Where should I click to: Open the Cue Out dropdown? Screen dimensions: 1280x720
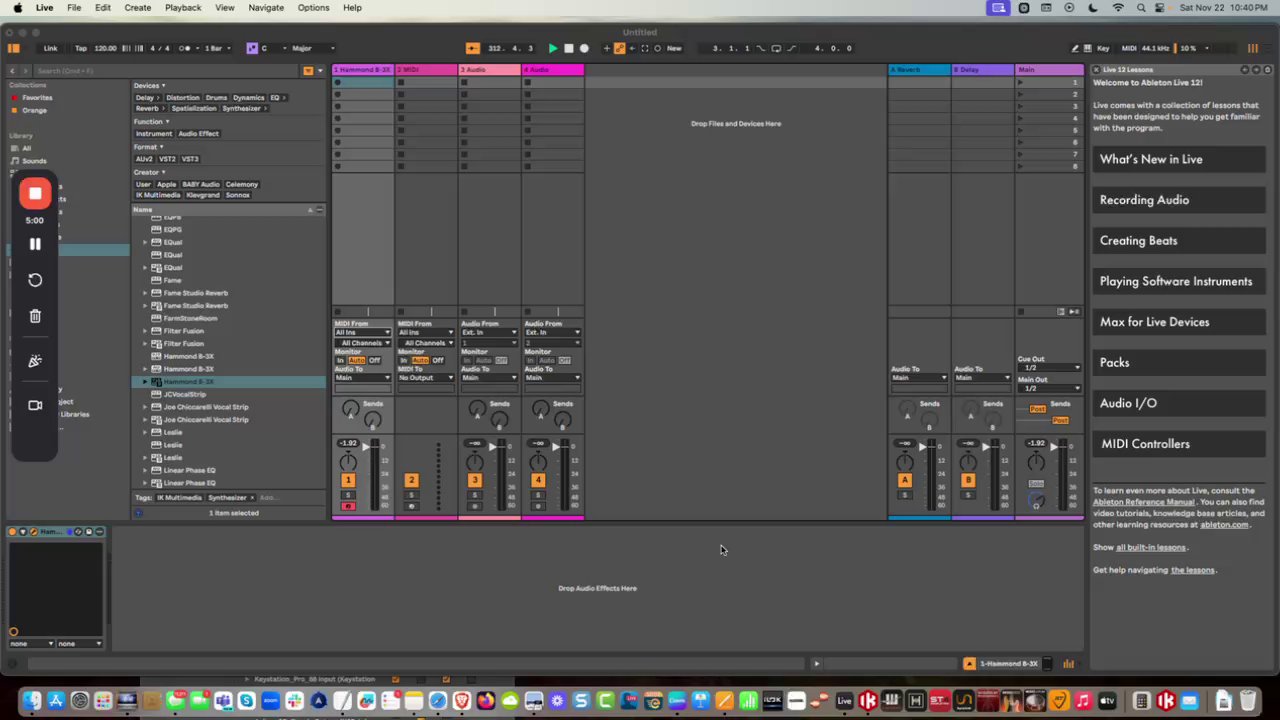pos(1049,367)
